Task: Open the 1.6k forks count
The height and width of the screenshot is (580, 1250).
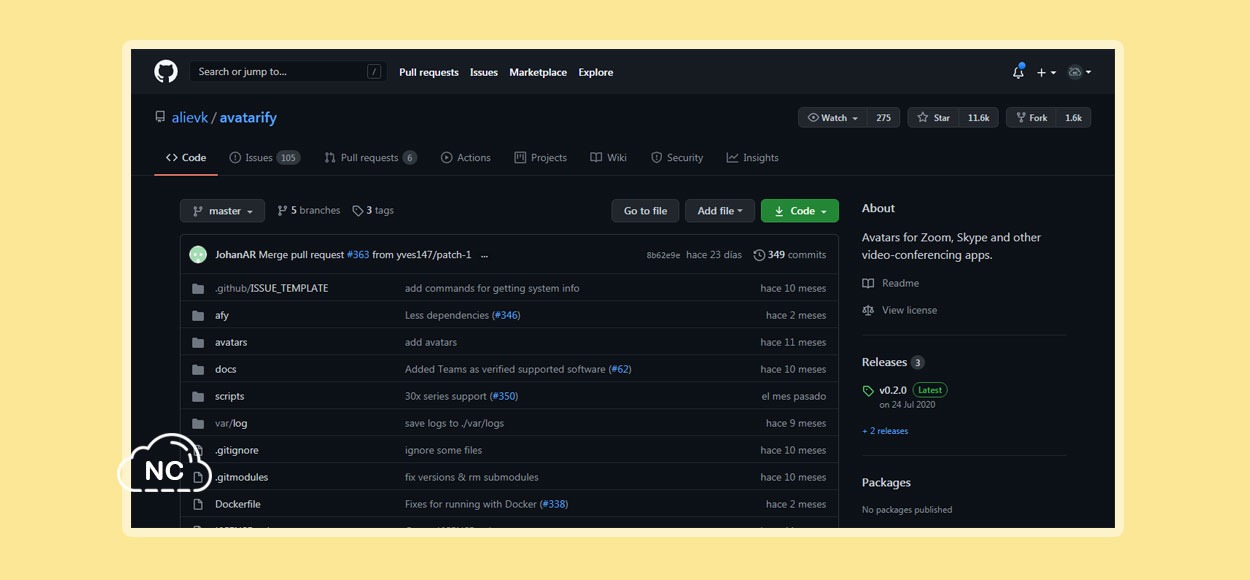Action: [x=1073, y=118]
